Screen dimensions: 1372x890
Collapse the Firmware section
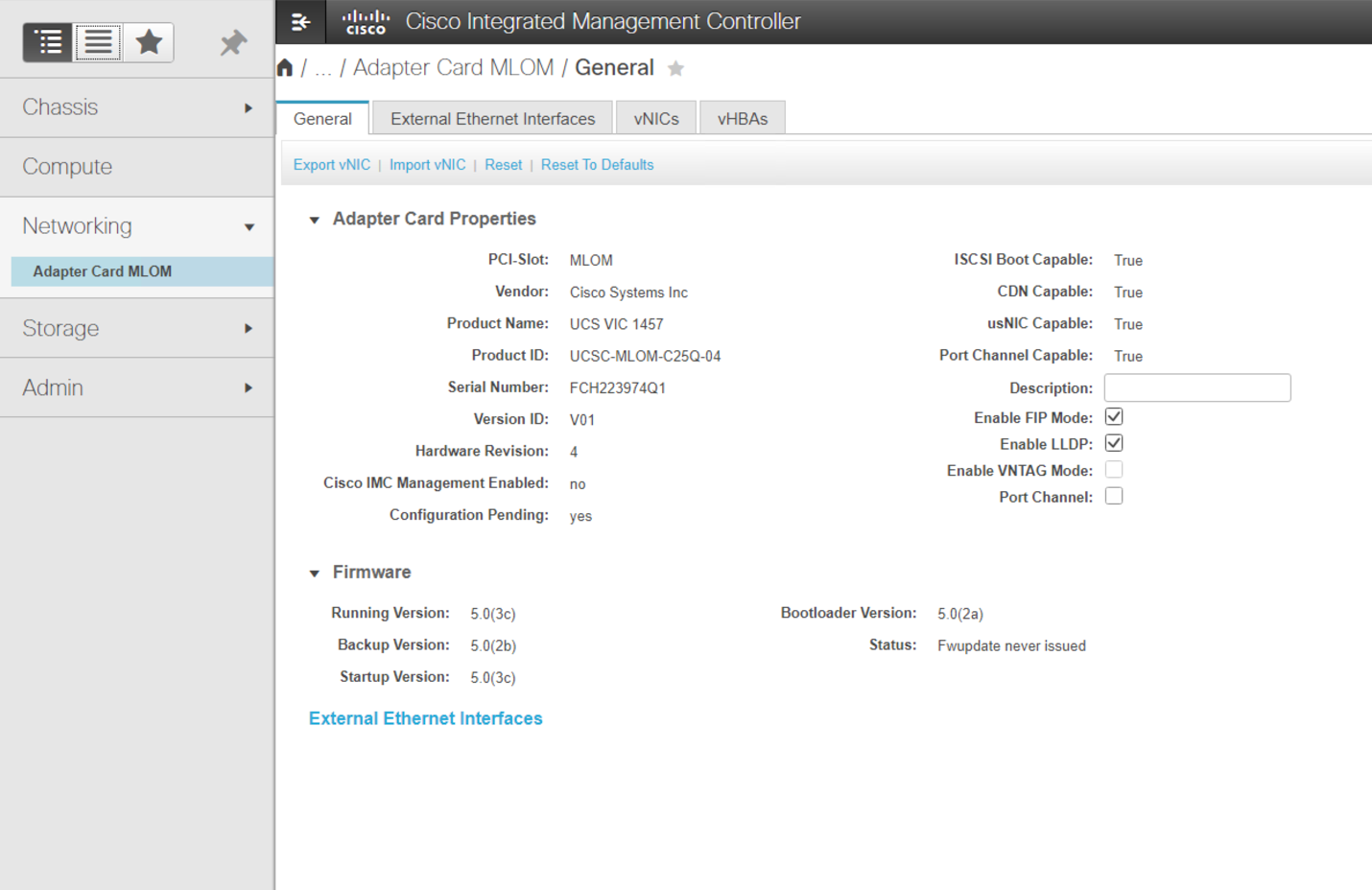pyautogui.click(x=314, y=574)
